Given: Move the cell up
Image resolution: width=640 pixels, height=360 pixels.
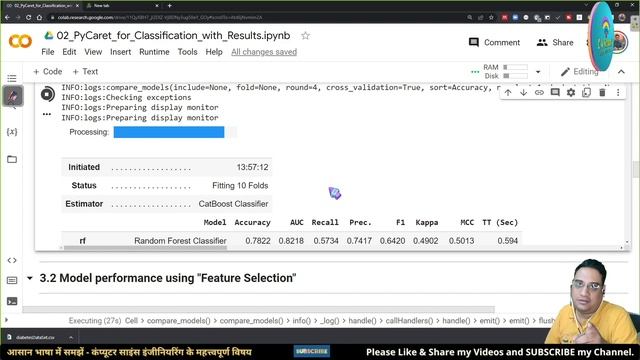Looking at the screenshot, I should pos(508,93).
